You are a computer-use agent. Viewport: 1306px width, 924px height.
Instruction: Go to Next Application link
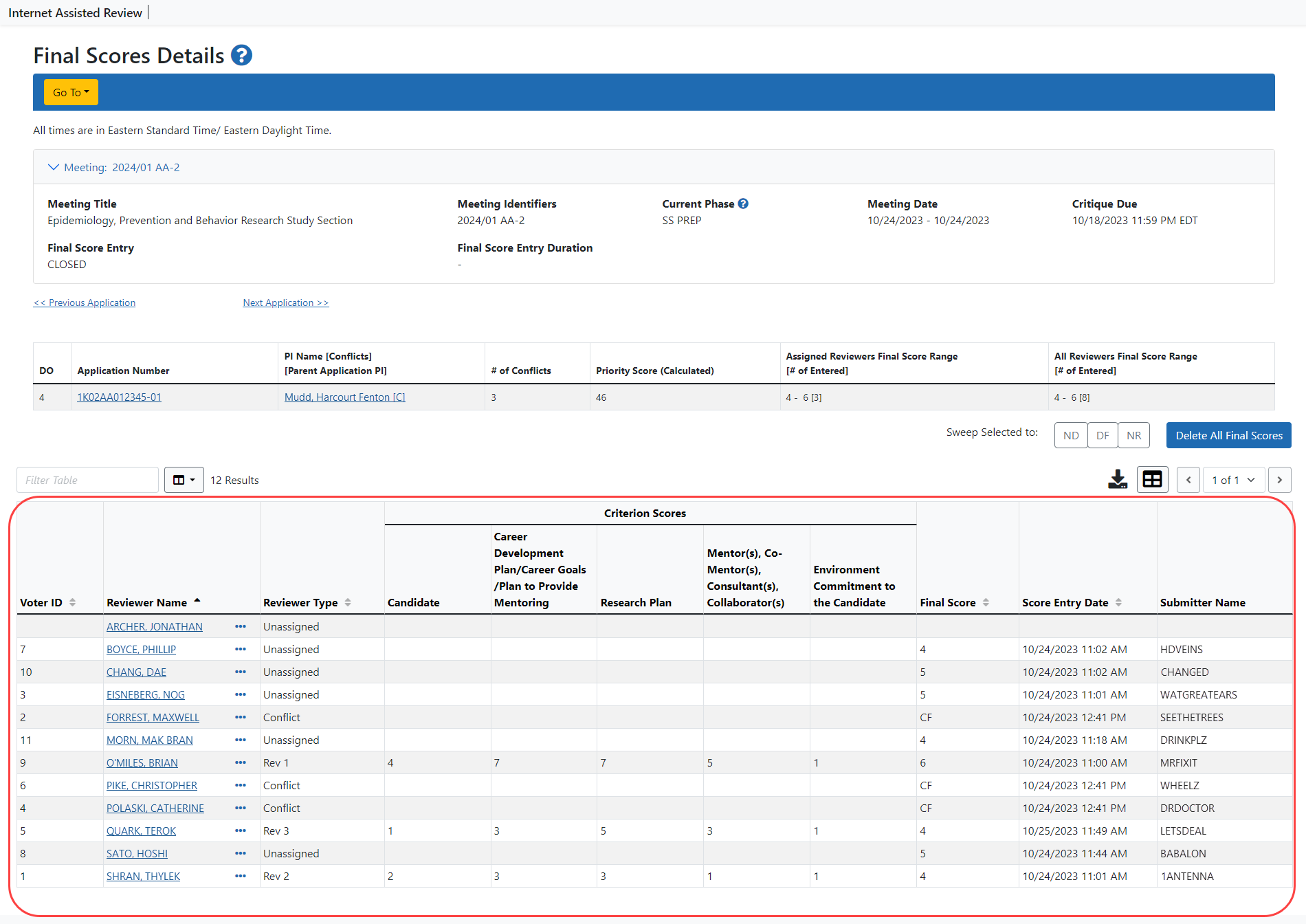click(286, 302)
